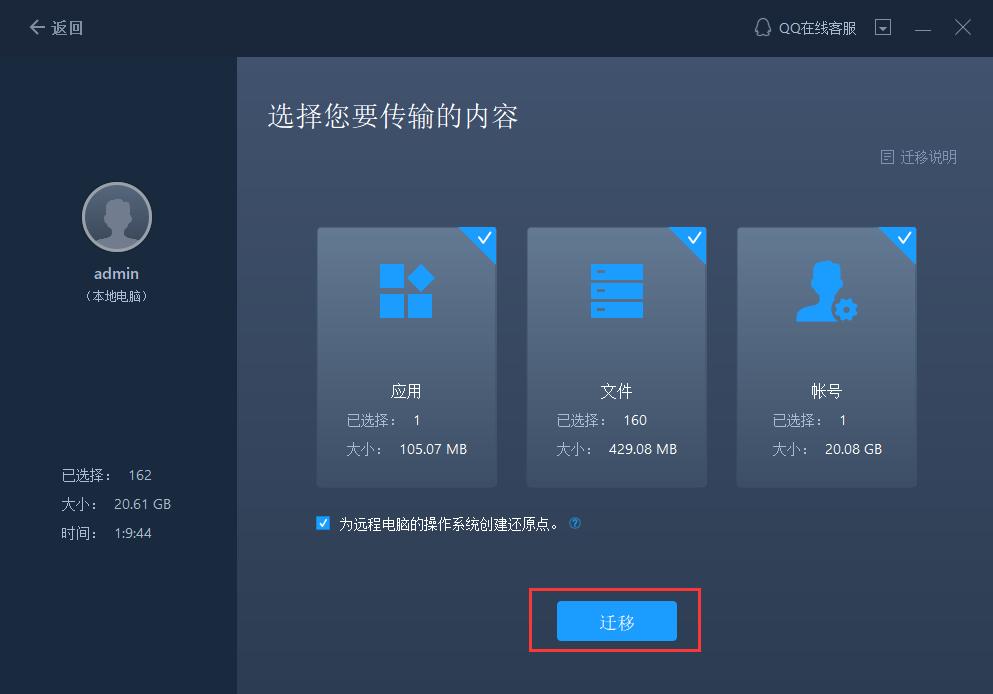The width and height of the screenshot is (993, 694).
Task: Open the question mark help tip
Action: [x=575, y=523]
